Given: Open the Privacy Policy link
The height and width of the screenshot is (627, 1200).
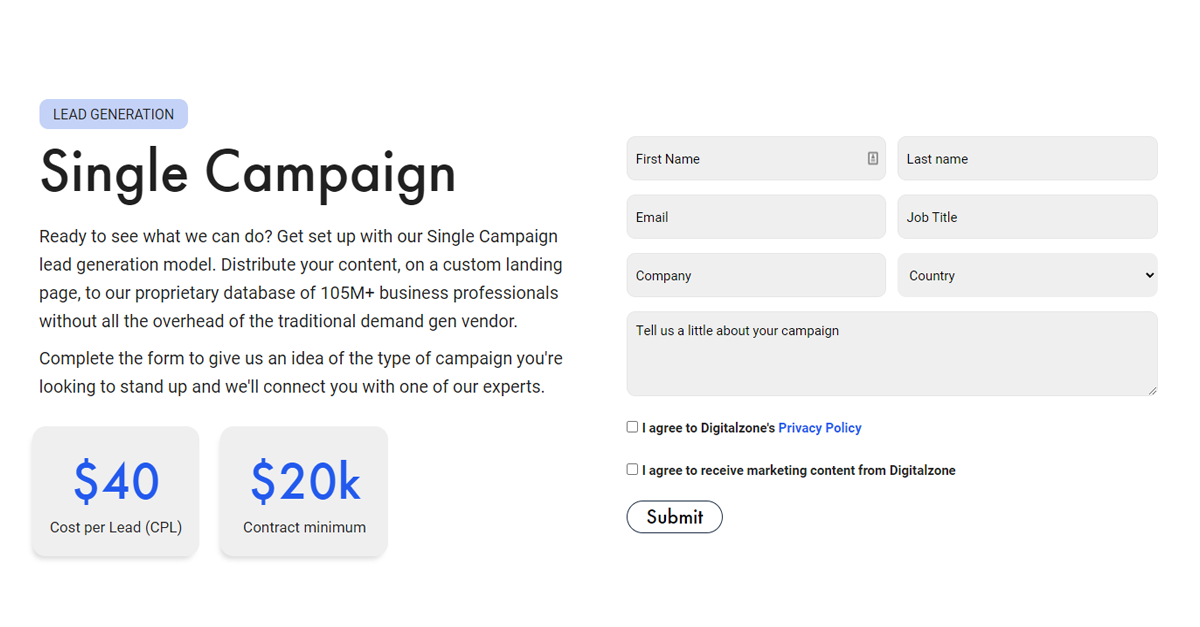Looking at the screenshot, I should 819,427.
